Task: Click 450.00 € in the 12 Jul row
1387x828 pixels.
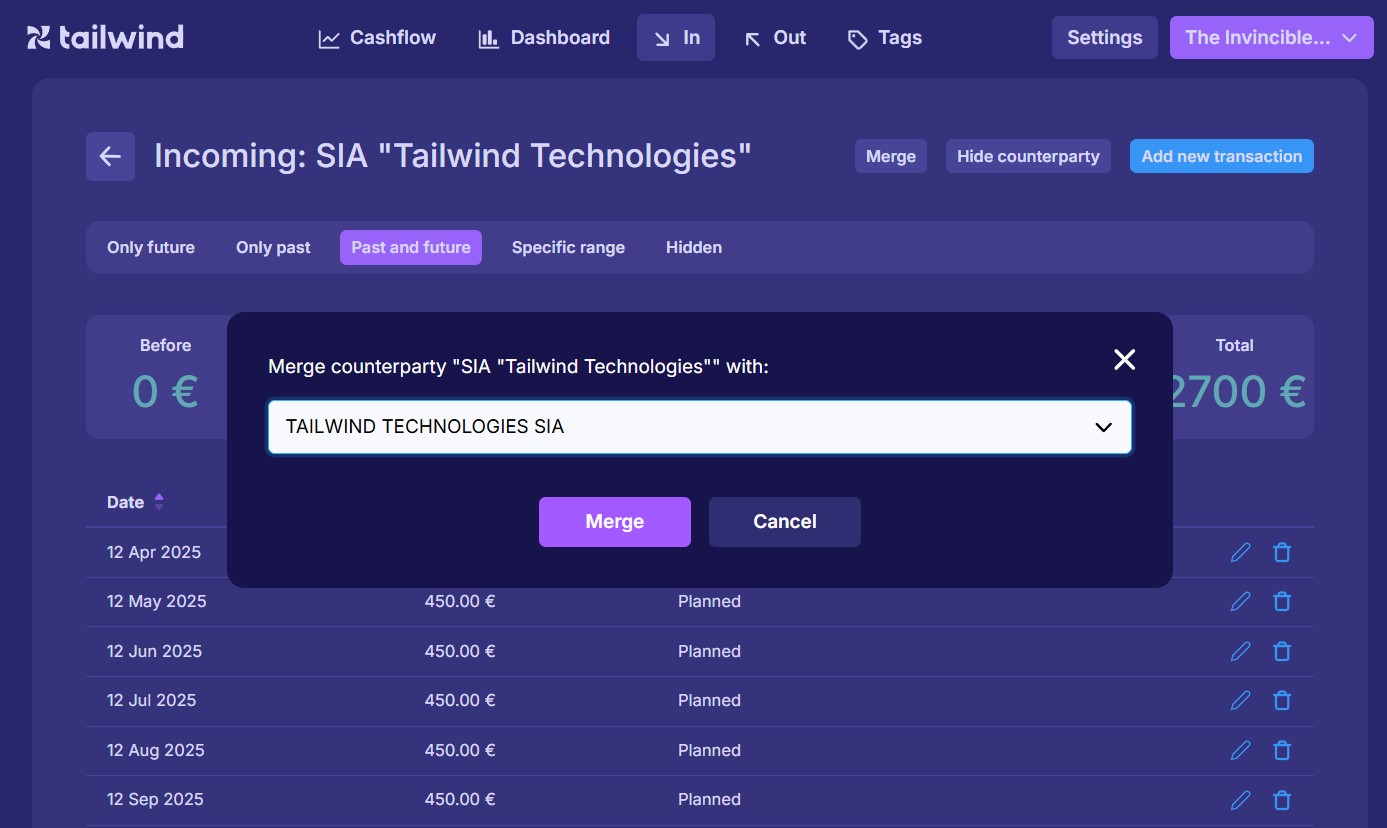Action: [x=460, y=700]
